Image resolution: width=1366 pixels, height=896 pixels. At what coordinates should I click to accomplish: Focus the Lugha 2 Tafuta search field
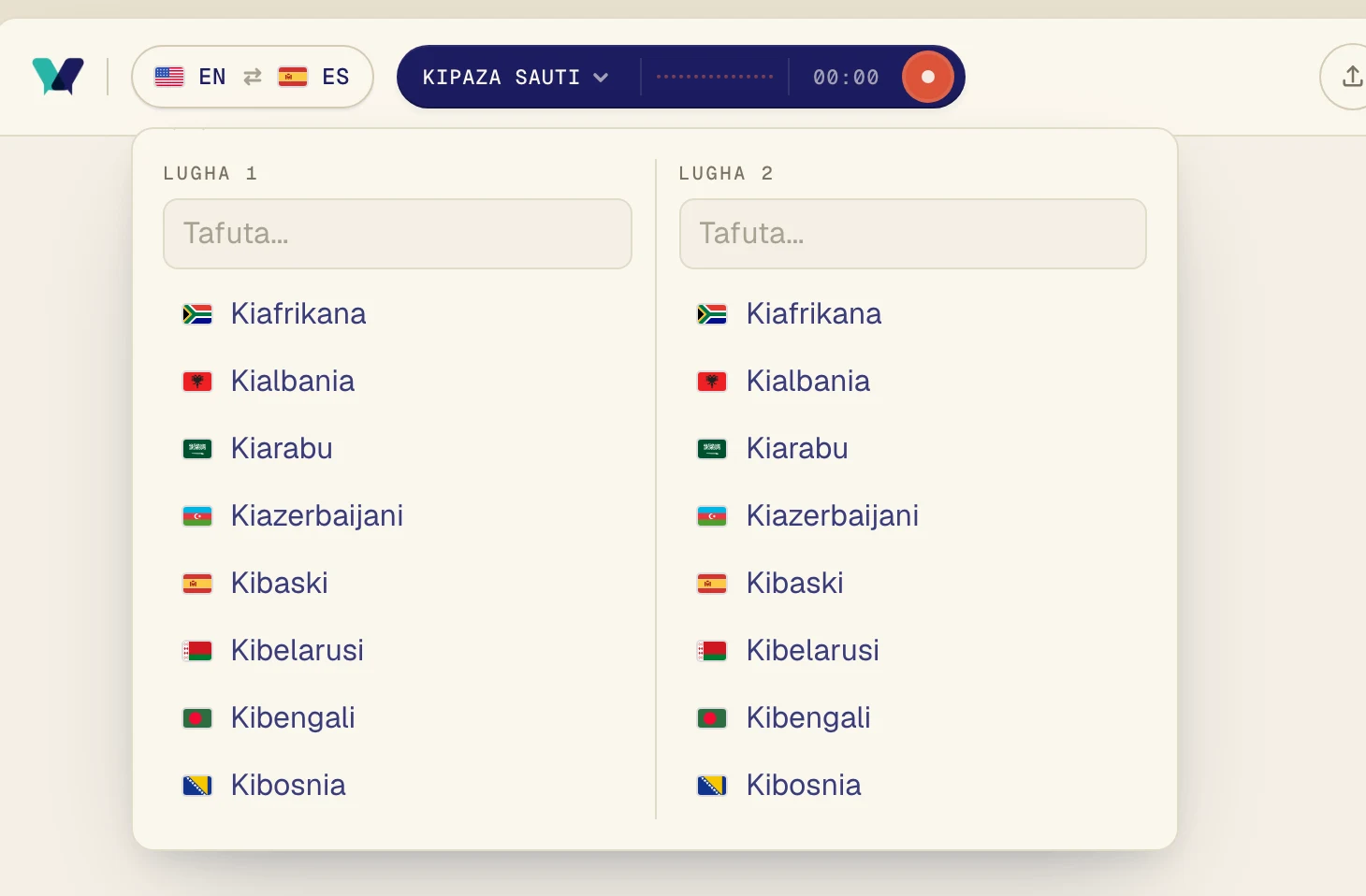click(913, 234)
